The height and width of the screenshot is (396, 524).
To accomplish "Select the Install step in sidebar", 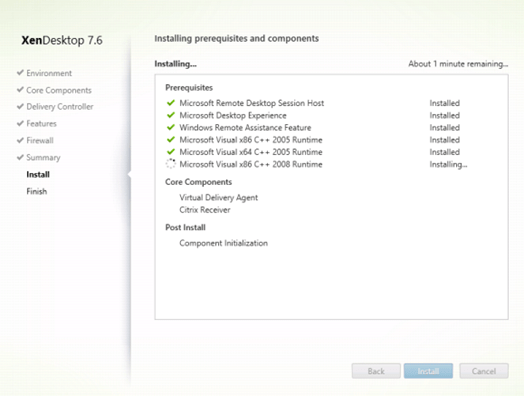I will [38, 174].
